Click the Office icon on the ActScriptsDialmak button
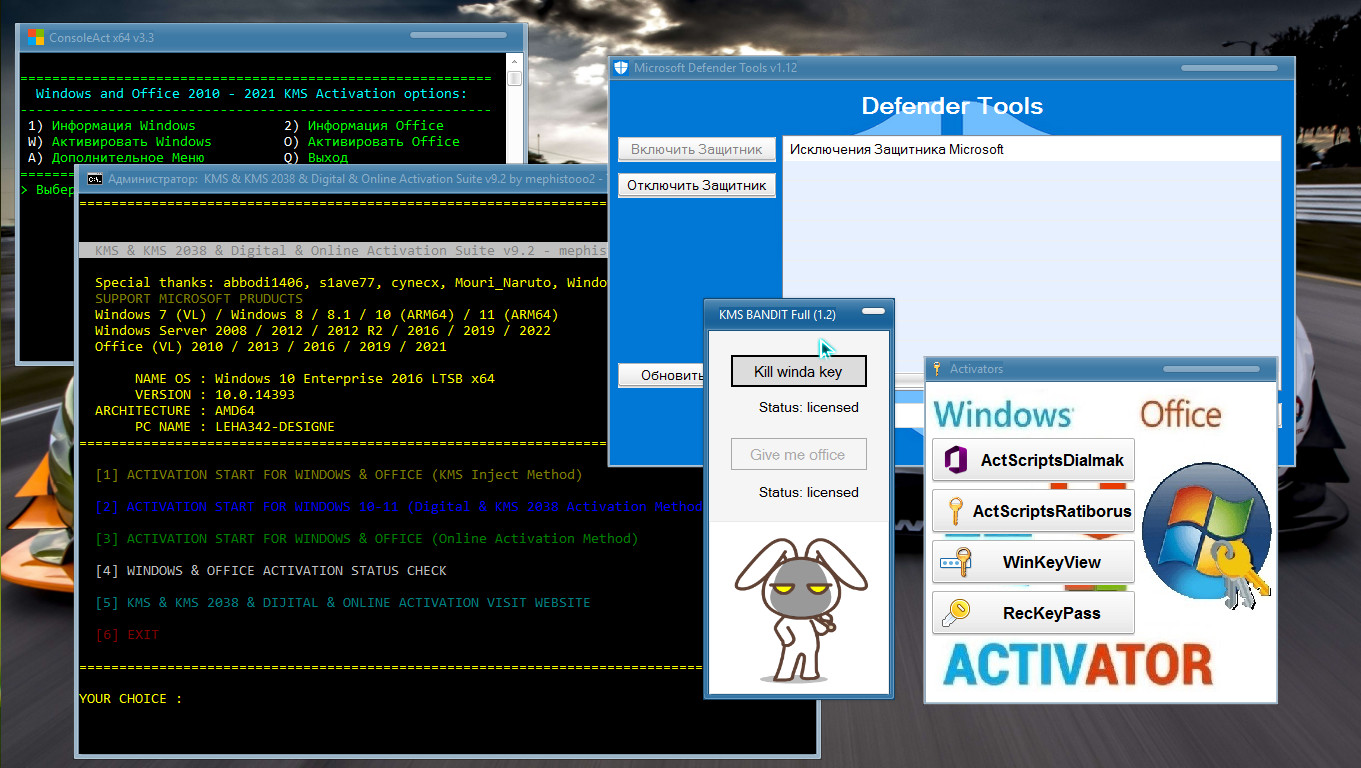 click(x=955, y=460)
